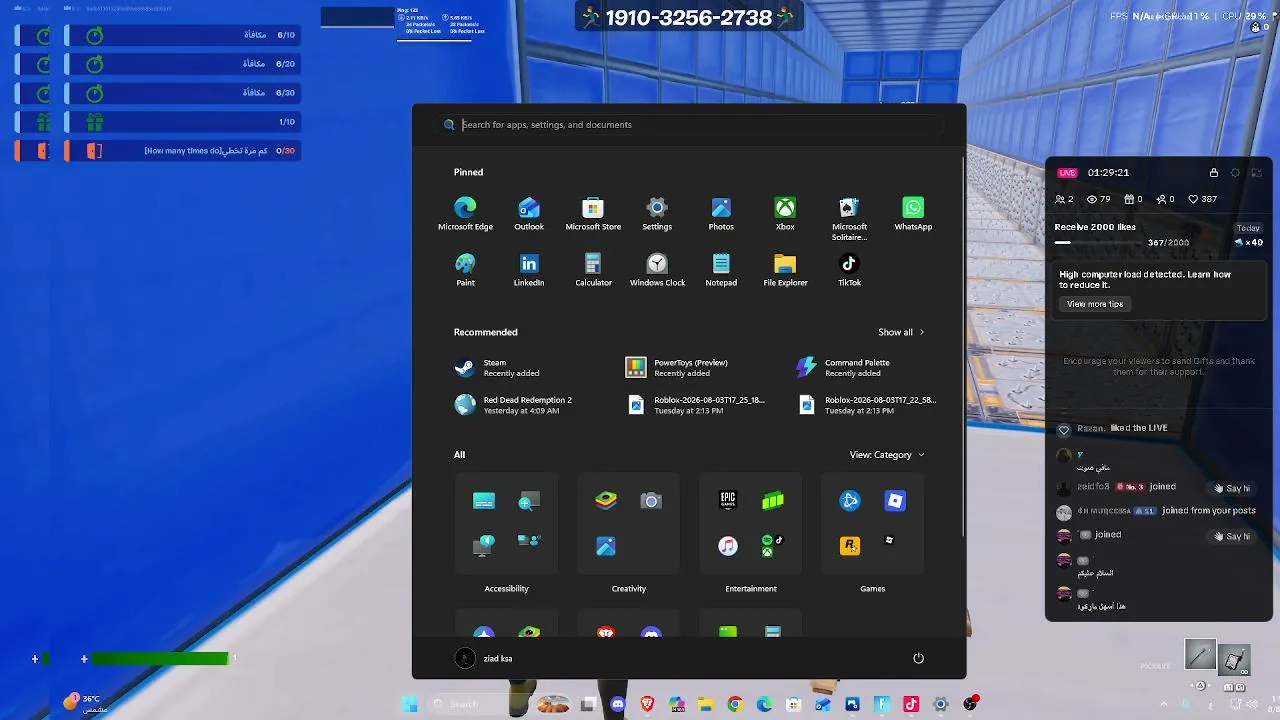Click the 'How many times do' quest row

[x=180, y=151]
